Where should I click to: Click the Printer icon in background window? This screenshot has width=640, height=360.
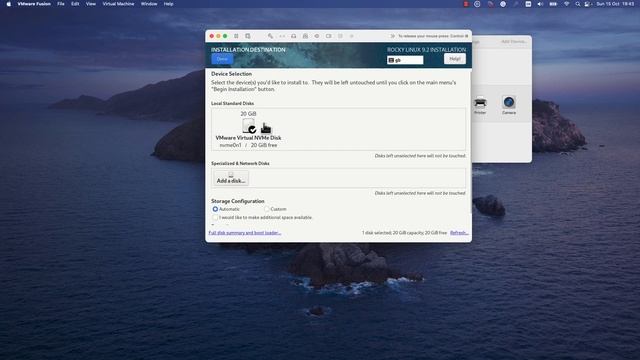480,104
